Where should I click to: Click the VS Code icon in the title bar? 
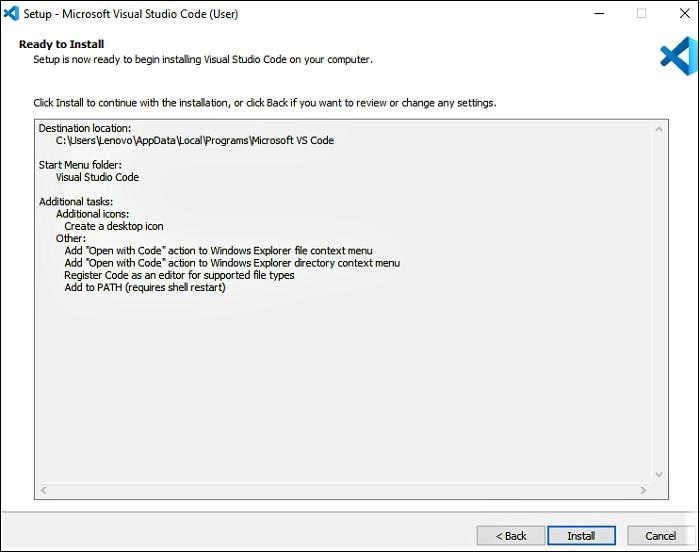pos(12,14)
